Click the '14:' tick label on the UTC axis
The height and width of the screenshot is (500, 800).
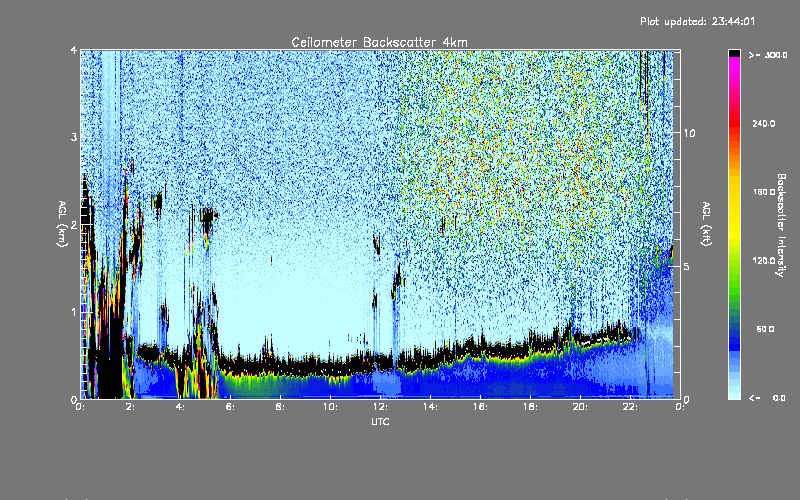tap(430, 407)
